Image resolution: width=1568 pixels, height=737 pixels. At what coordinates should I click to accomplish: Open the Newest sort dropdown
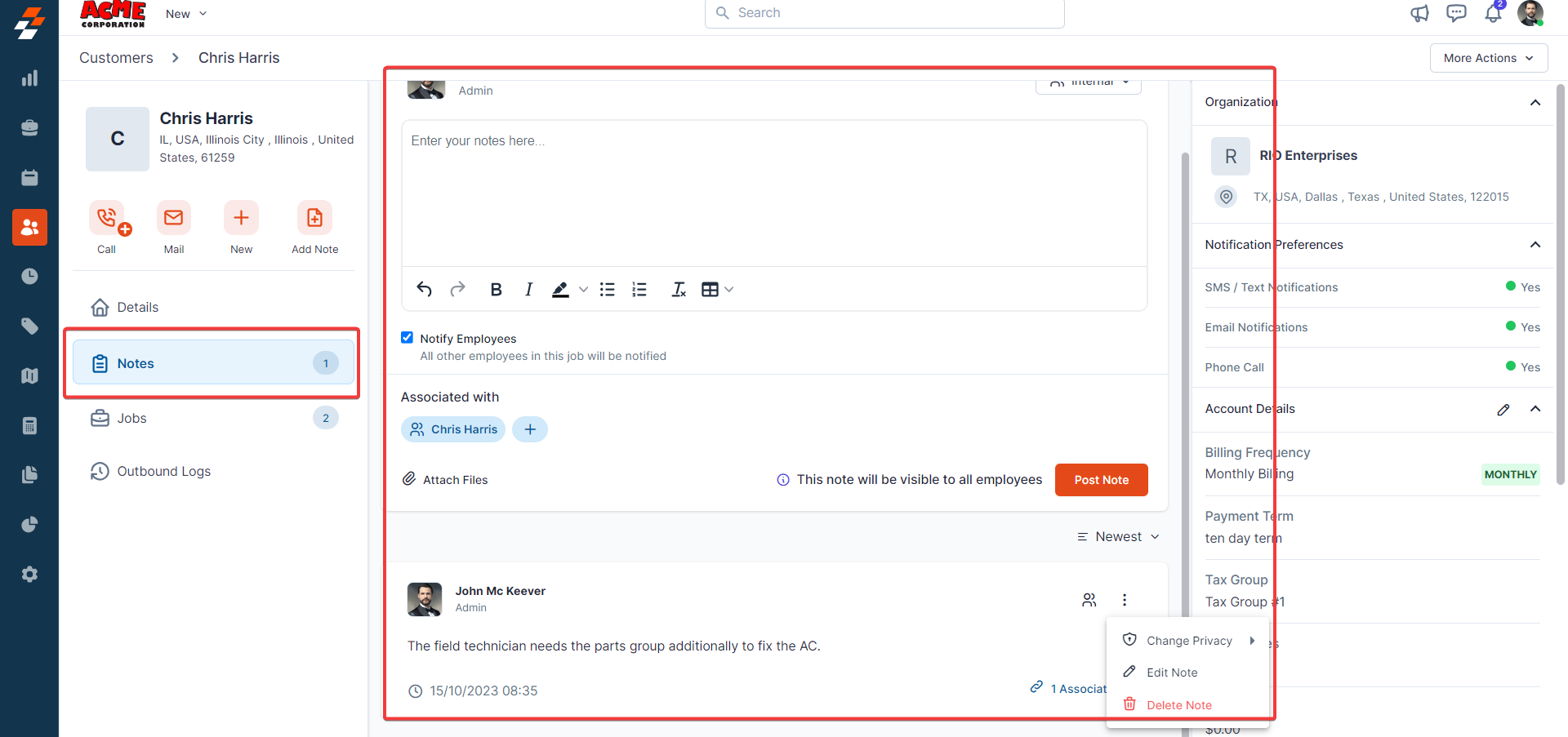pos(1118,537)
